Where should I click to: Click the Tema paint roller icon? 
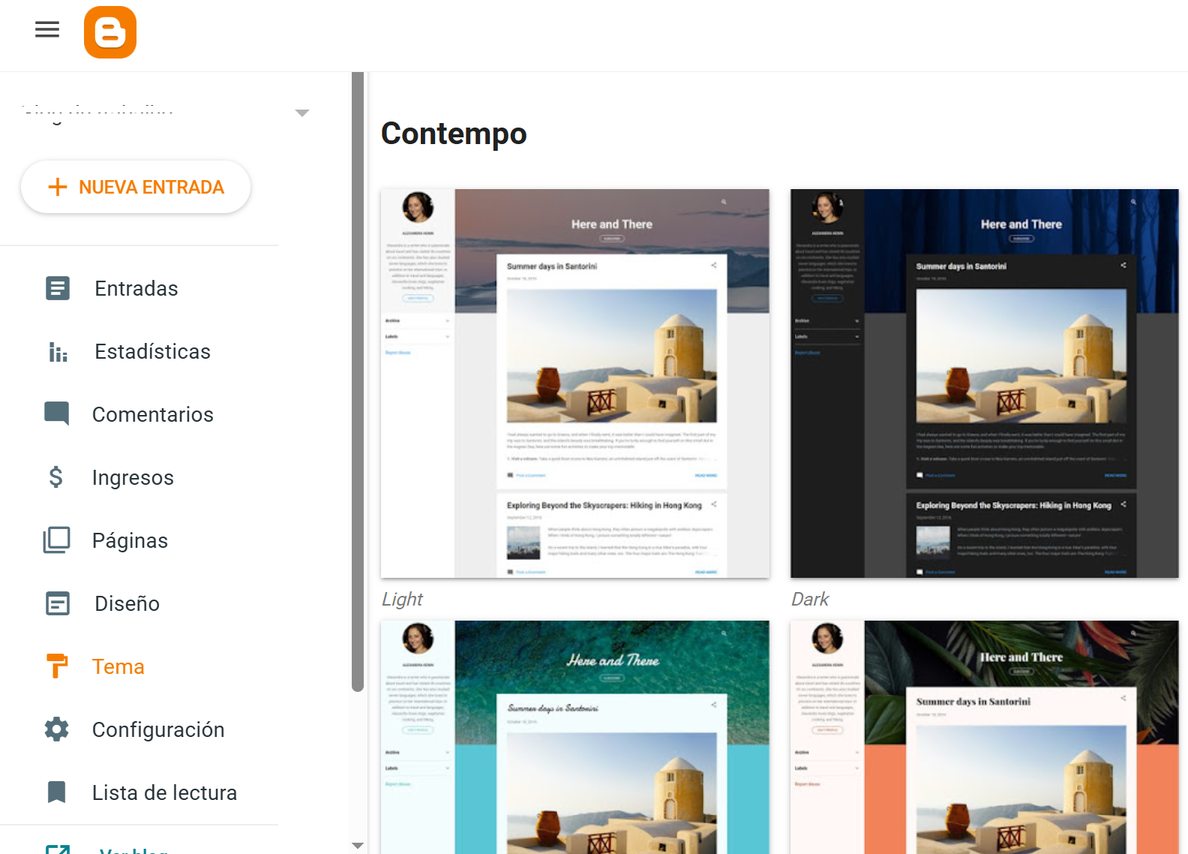pyautogui.click(x=57, y=666)
